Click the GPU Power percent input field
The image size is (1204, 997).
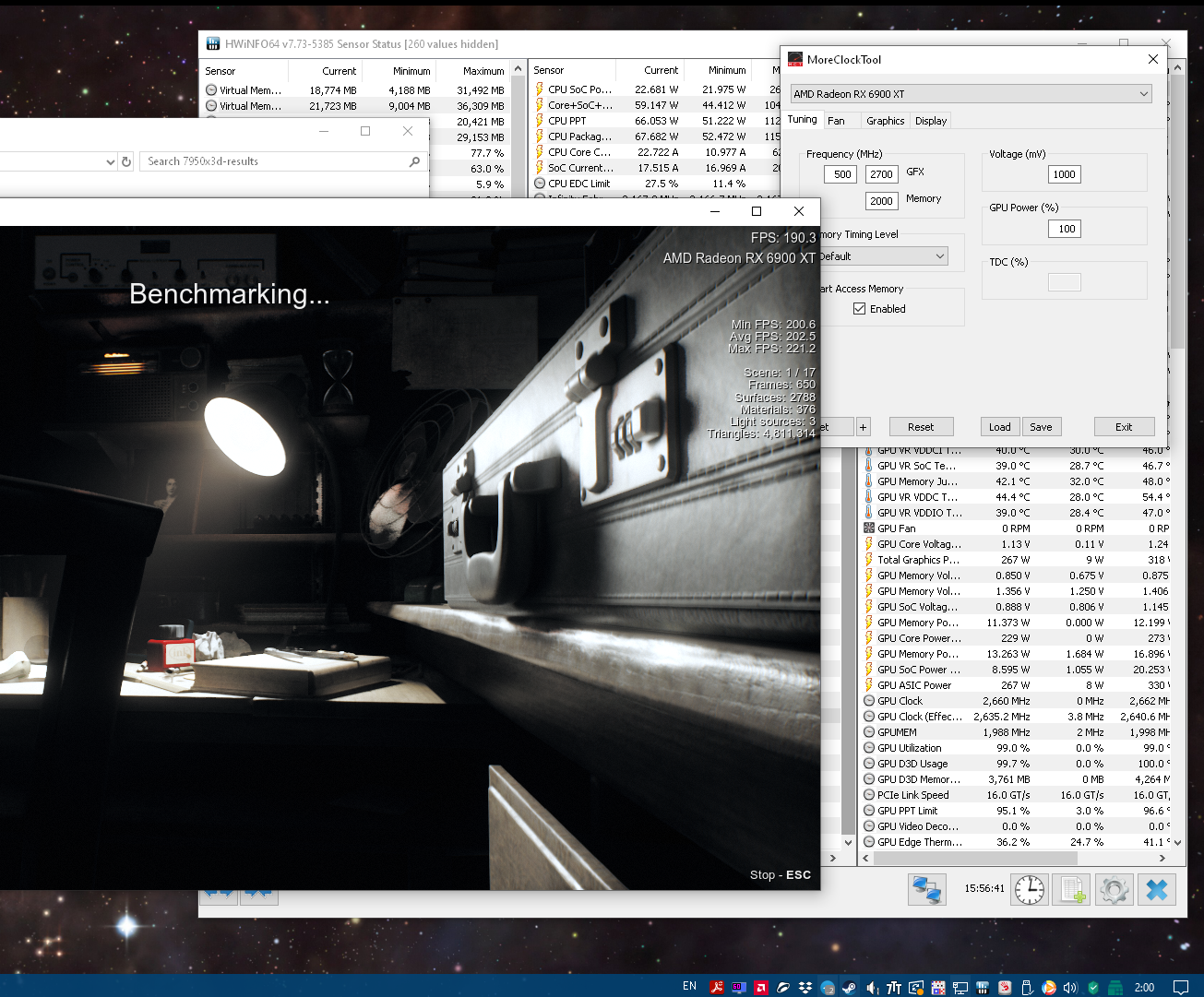pos(1067,229)
